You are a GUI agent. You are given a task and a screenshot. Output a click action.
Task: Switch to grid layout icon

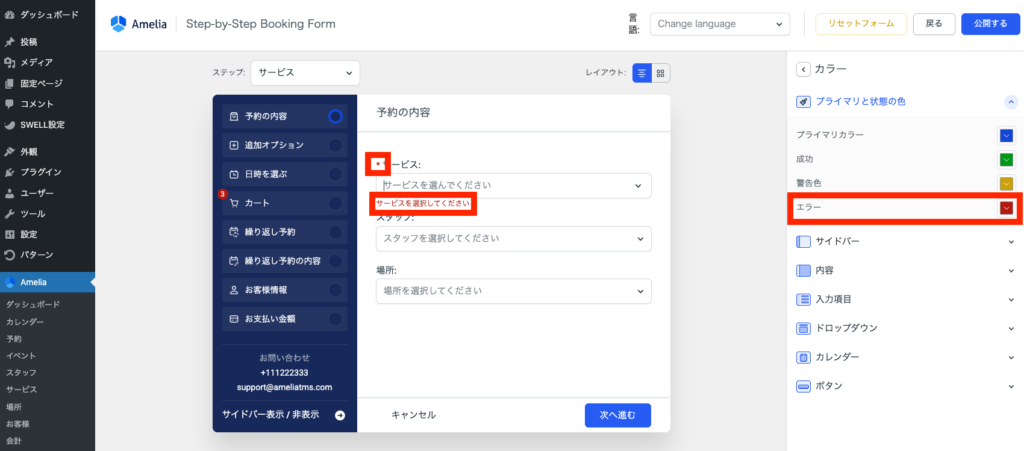click(x=661, y=73)
